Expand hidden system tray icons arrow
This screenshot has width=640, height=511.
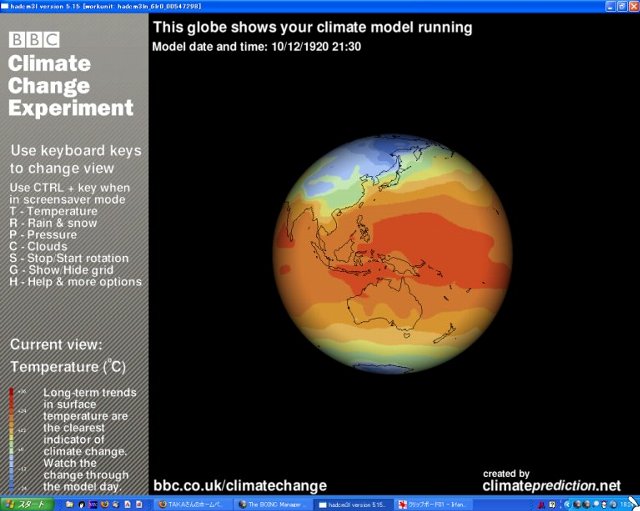[x=567, y=505]
